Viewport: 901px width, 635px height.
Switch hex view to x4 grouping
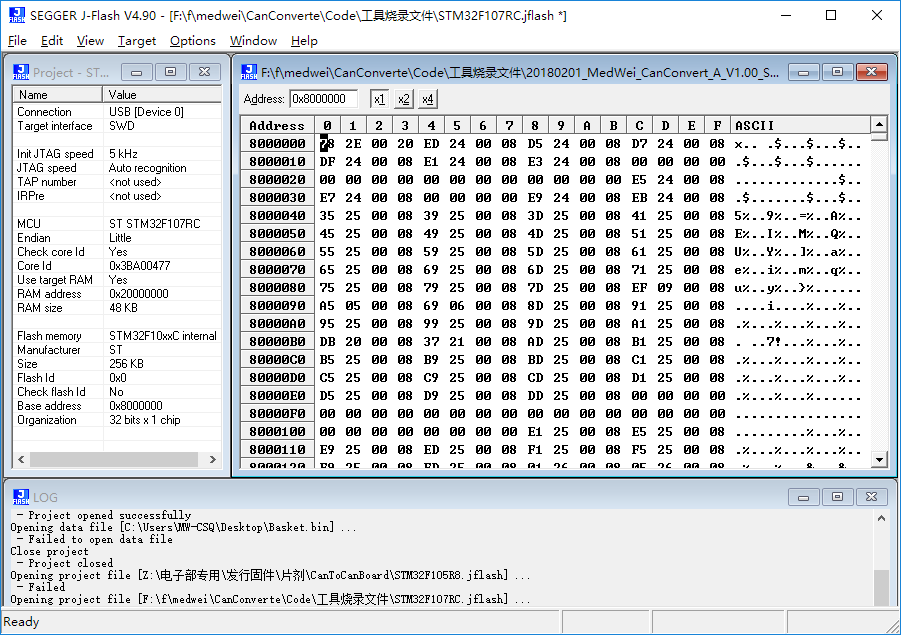428,99
